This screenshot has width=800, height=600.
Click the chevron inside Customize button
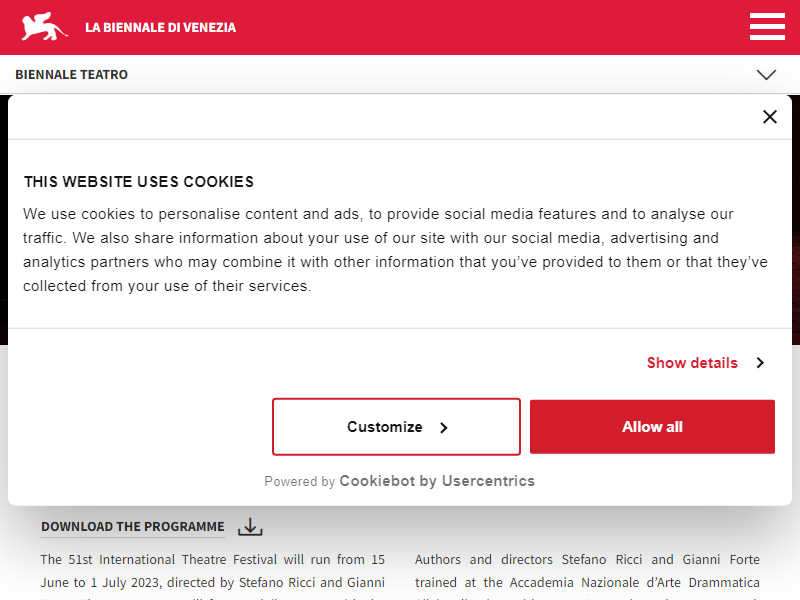(443, 428)
